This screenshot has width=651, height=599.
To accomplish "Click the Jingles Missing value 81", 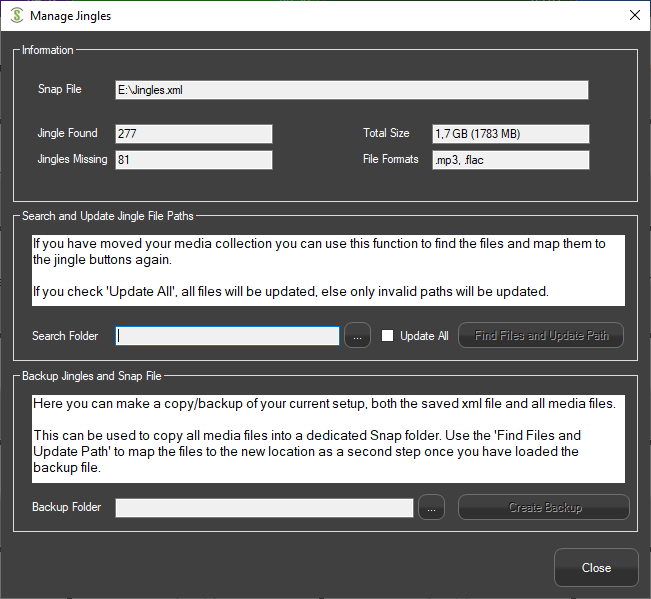I will 194,160.
